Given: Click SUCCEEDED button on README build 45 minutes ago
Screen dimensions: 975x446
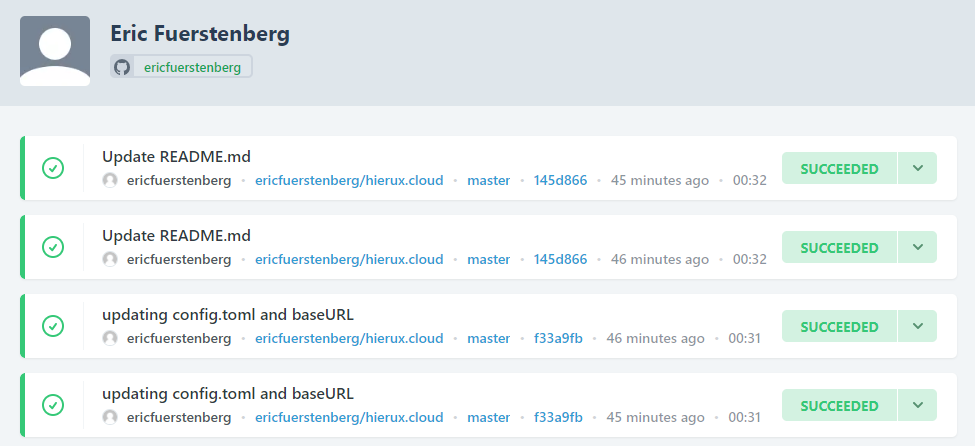Looking at the screenshot, I should 839,169.
